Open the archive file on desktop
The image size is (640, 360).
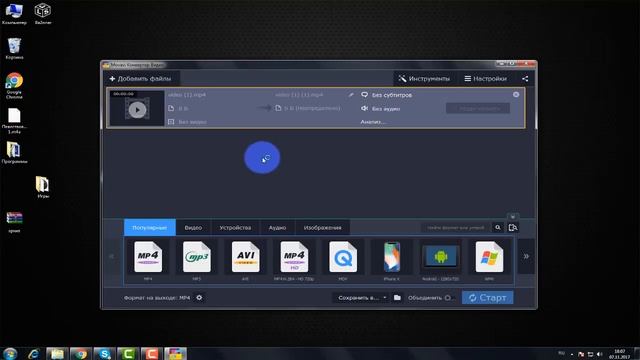[x=14, y=222]
